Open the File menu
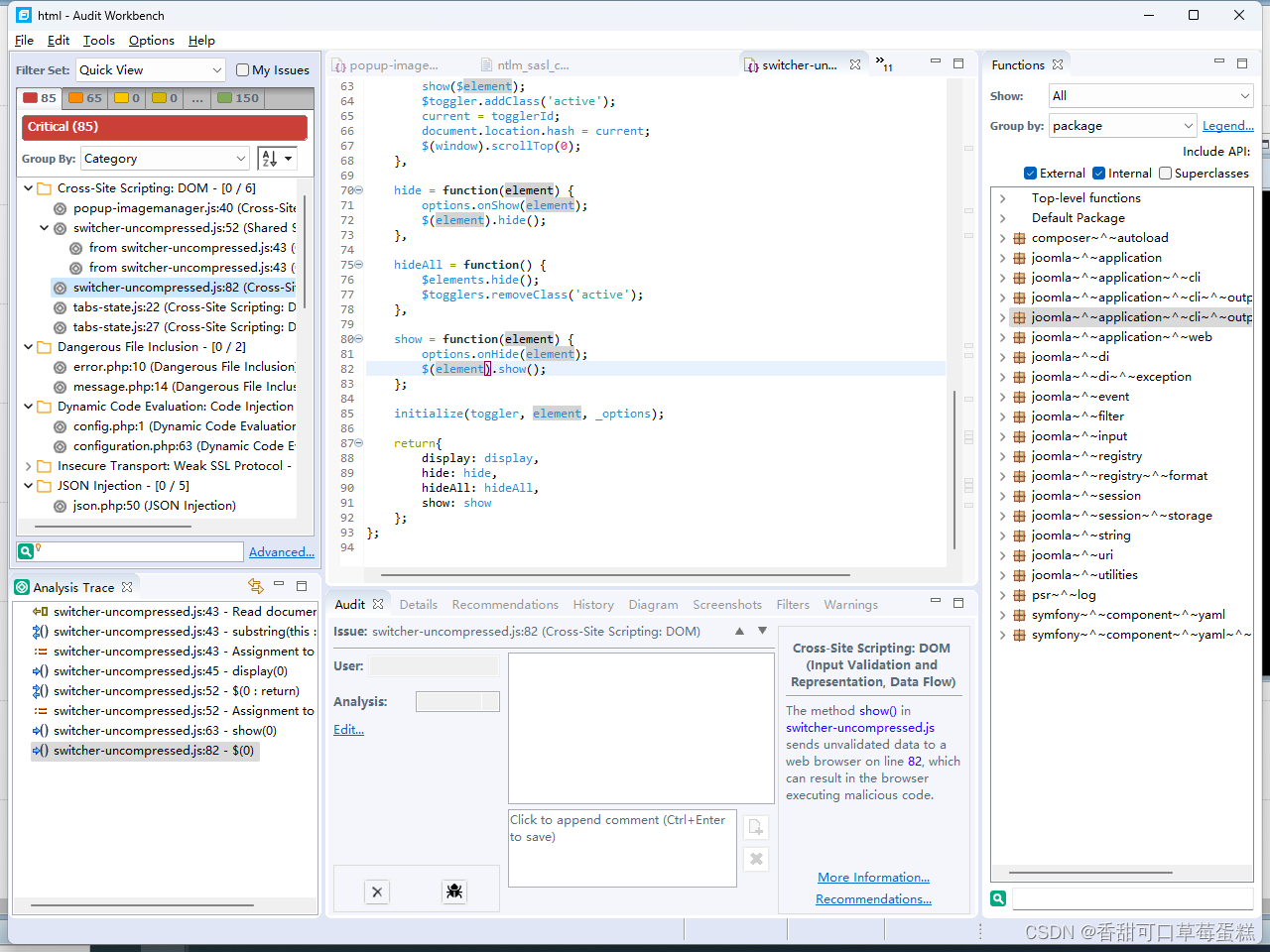The width and height of the screenshot is (1270, 952). tap(25, 41)
